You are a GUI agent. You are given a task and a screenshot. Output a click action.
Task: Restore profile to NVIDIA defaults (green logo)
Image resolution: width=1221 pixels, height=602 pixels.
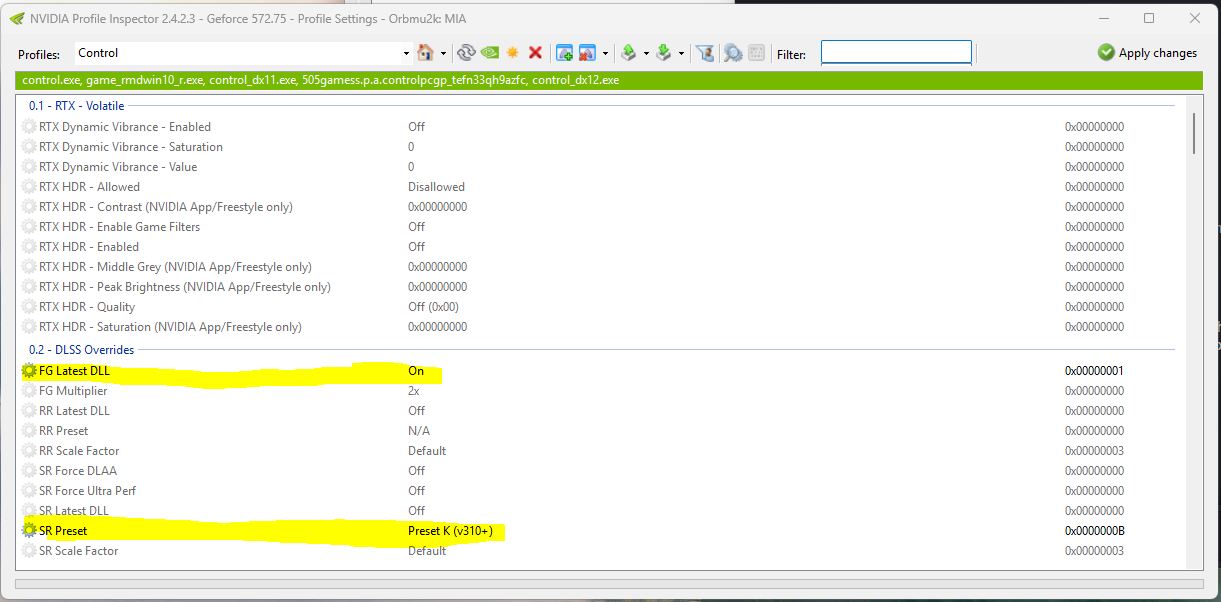pyautogui.click(x=489, y=53)
